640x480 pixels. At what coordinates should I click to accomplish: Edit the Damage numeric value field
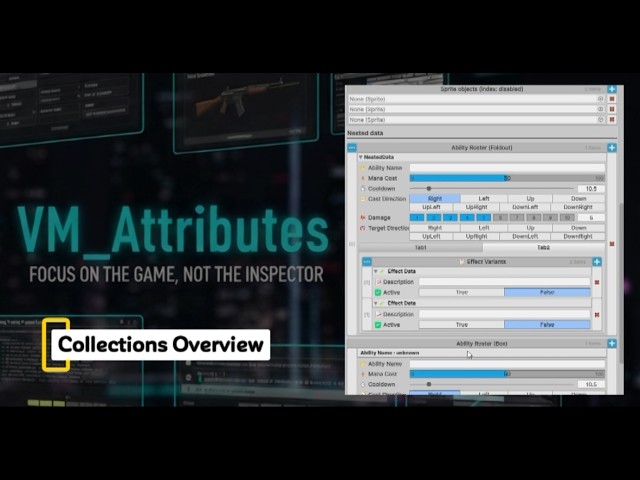591,218
